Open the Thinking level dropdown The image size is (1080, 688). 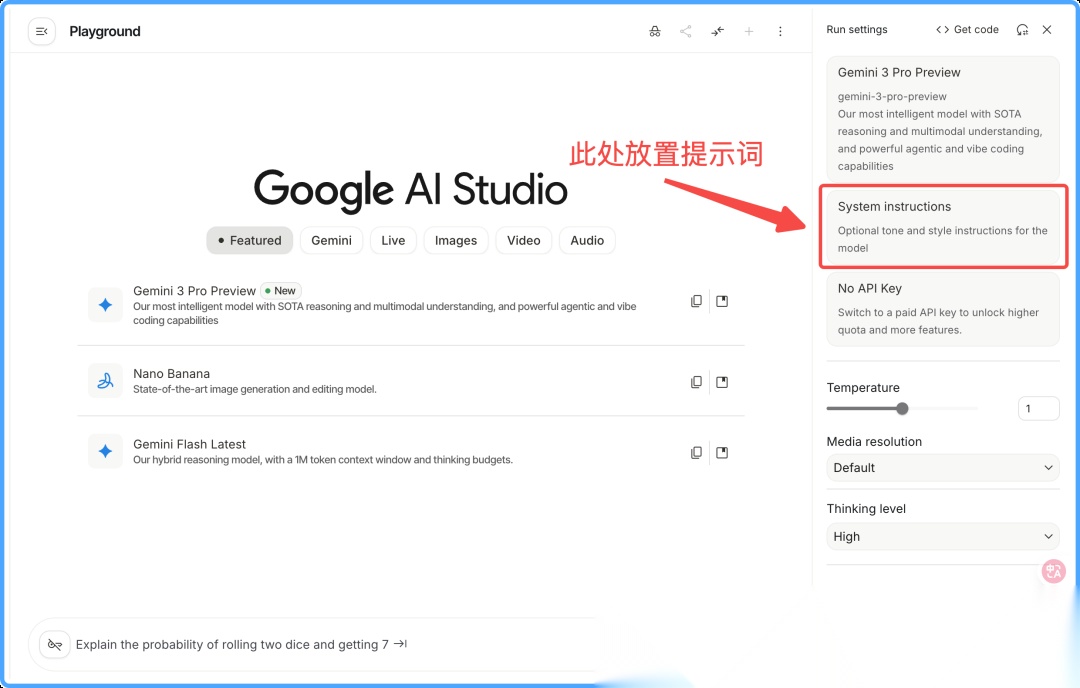tap(943, 536)
